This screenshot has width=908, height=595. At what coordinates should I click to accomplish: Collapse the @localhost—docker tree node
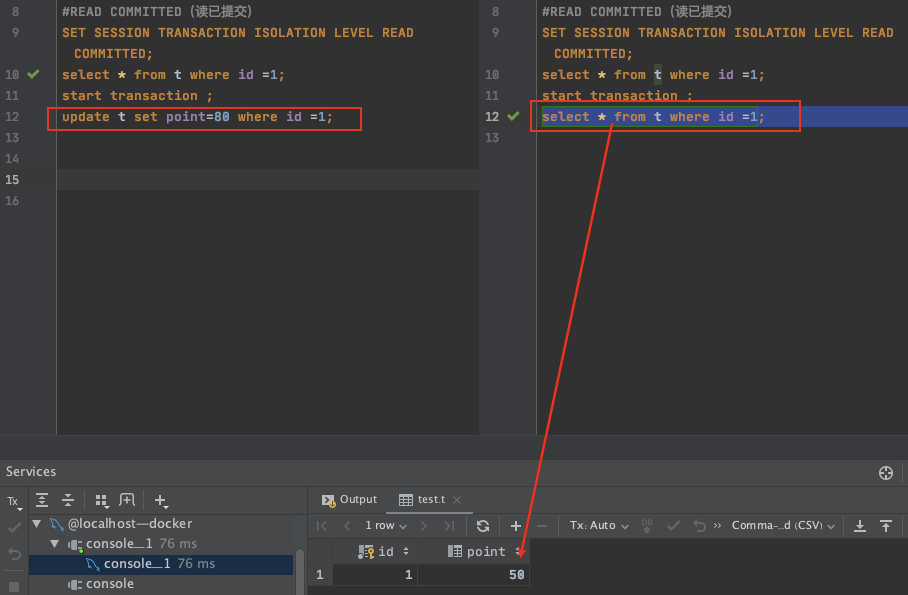tap(37, 524)
